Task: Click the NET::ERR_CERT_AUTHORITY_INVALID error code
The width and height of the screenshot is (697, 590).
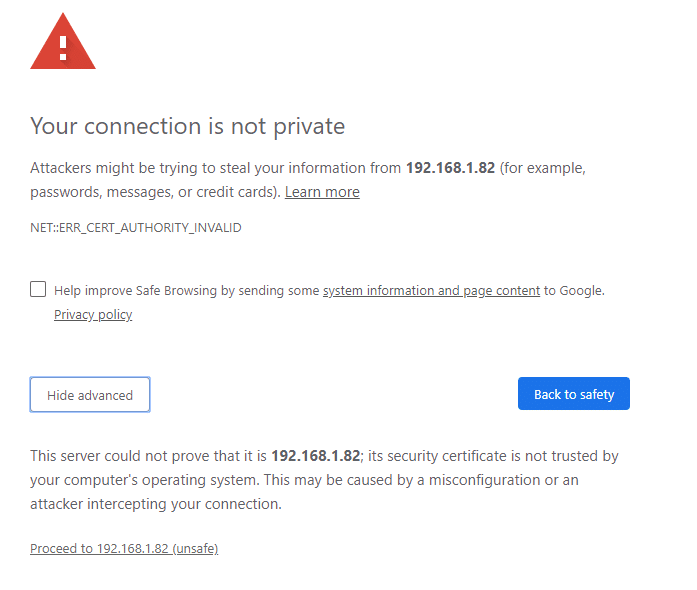Action: [136, 228]
